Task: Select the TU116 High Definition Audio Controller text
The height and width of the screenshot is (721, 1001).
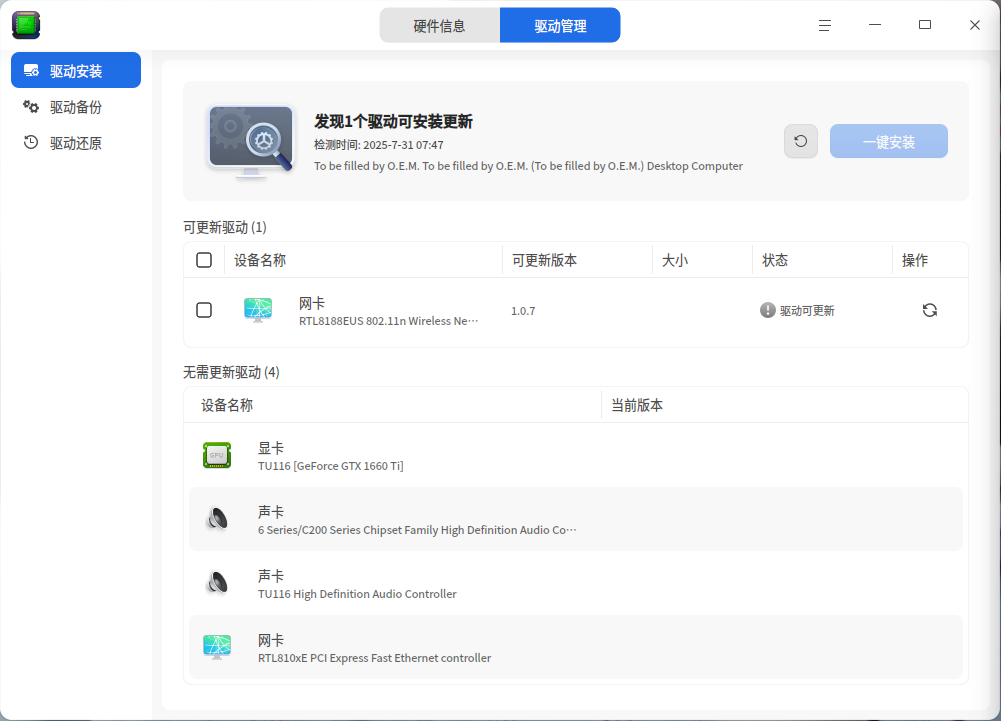Action: coord(358,594)
